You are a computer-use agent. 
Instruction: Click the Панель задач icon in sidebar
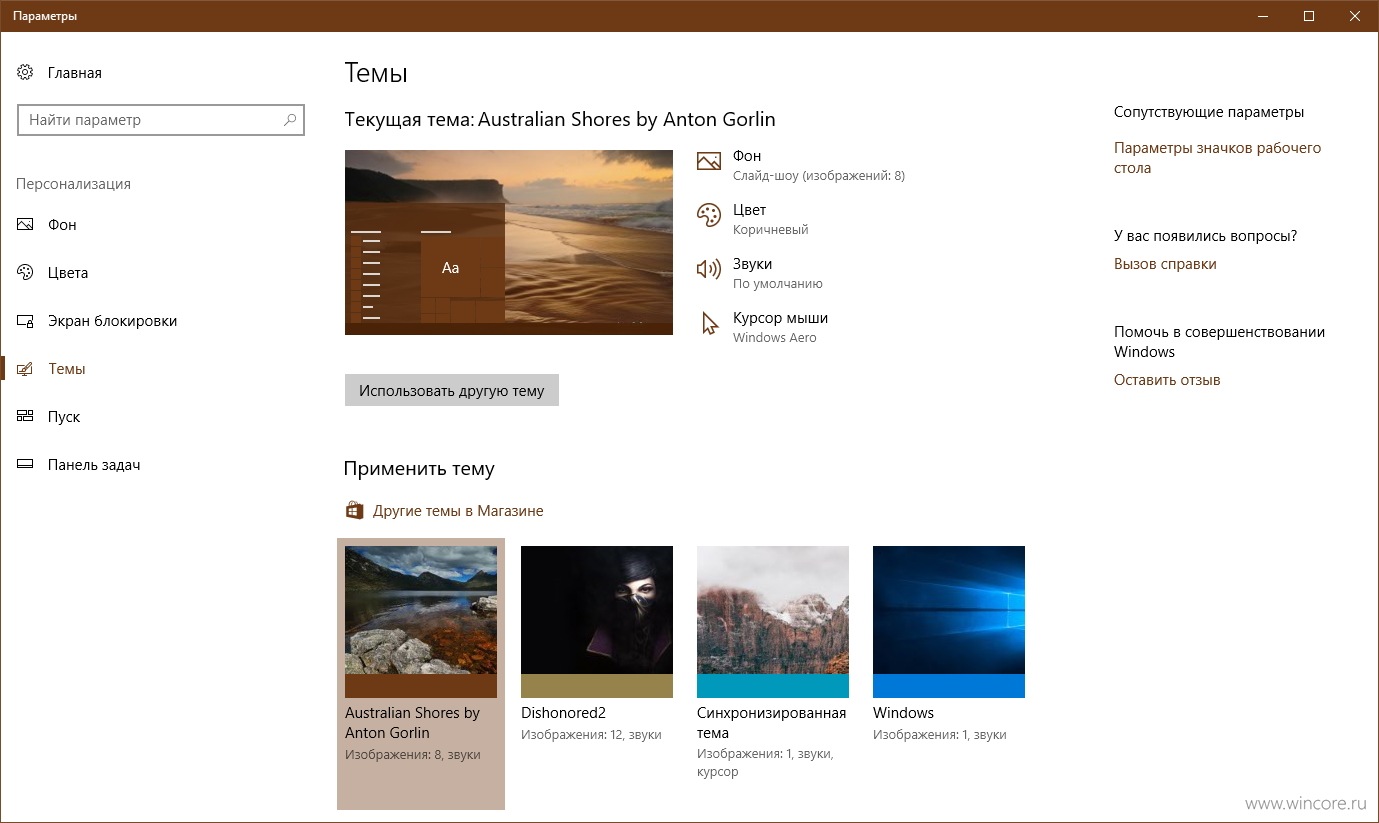(25, 465)
